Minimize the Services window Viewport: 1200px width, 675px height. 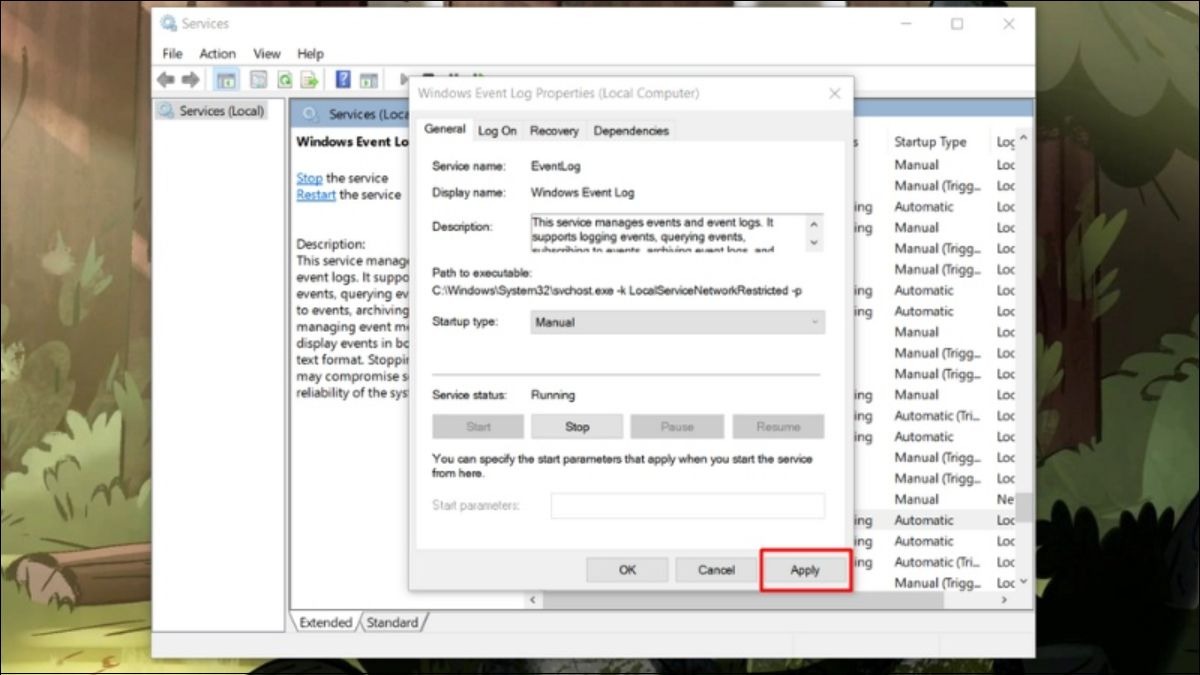pyautogui.click(x=905, y=23)
